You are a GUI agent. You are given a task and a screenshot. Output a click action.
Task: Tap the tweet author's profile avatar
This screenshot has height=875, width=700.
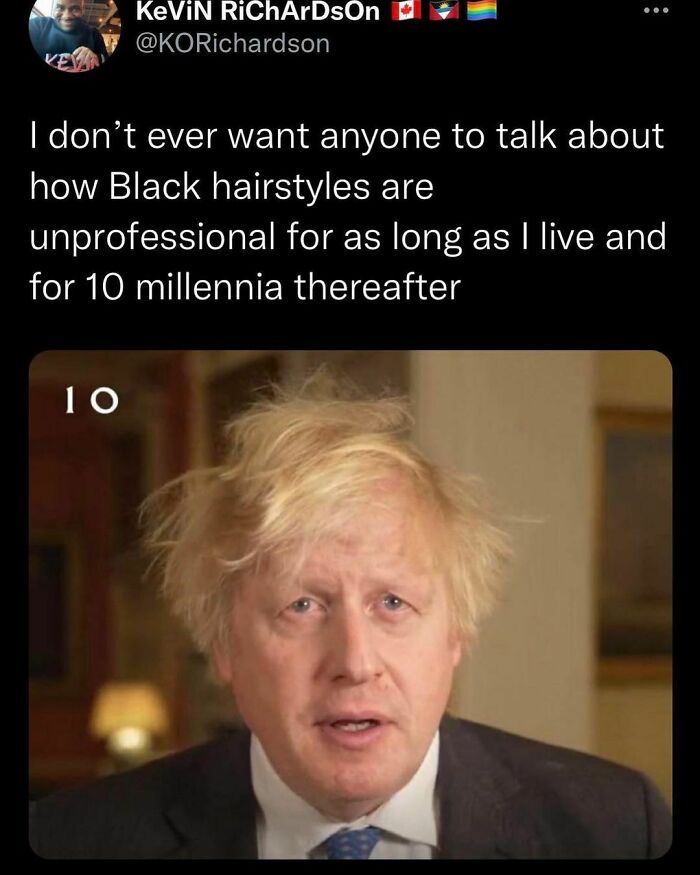tap(75, 35)
